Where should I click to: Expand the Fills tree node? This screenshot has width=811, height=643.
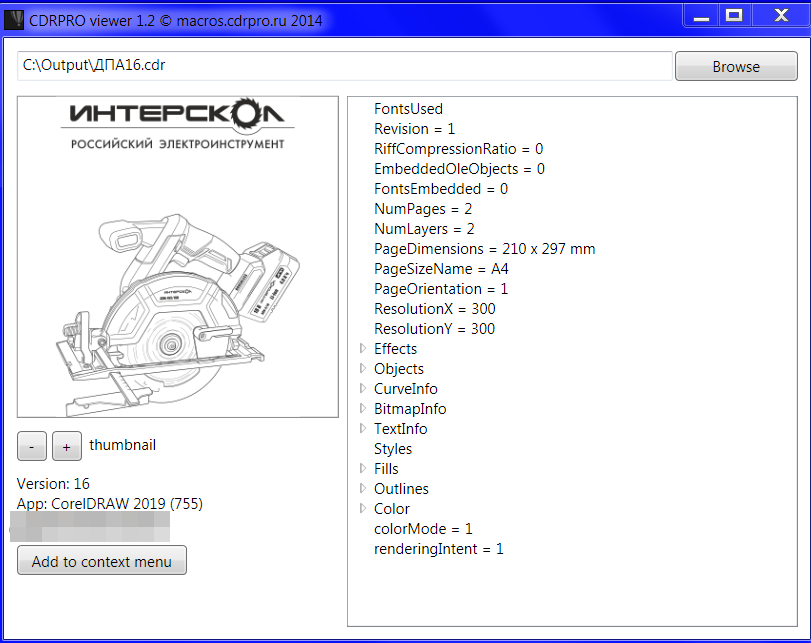(x=363, y=468)
